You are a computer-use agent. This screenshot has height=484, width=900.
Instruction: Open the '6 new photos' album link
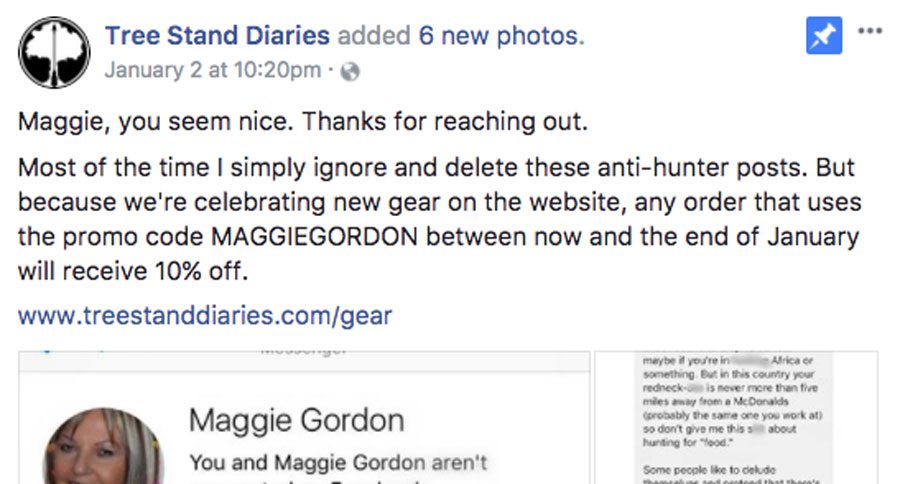coord(501,36)
